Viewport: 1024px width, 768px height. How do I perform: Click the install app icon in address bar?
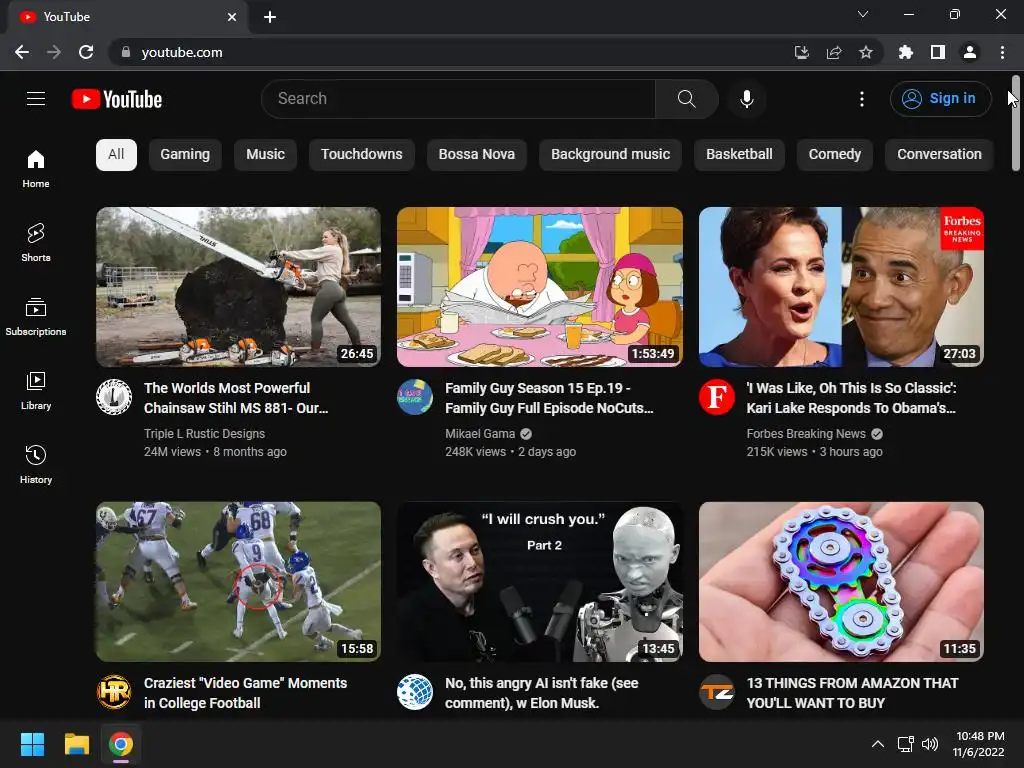(801, 52)
